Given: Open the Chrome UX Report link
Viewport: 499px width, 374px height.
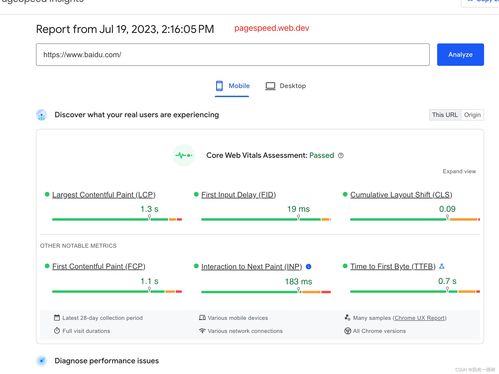Looking at the screenshot, I should click(420, 318).
